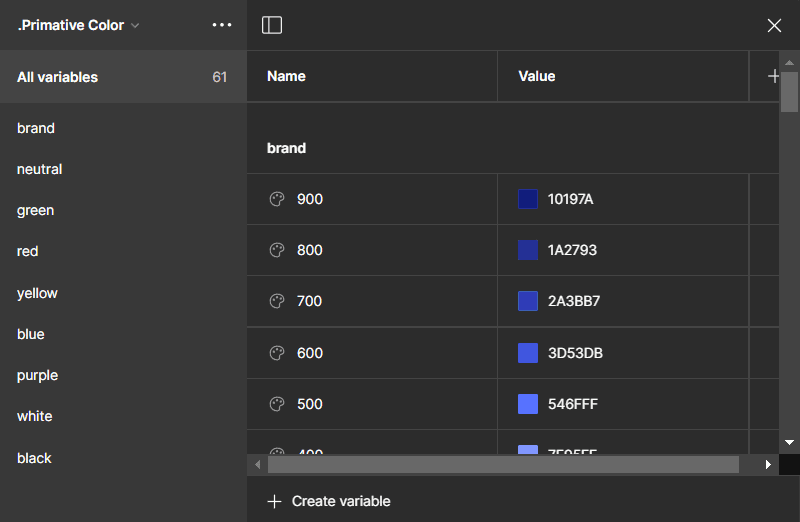Open color swatch for 10197A

point(528,199)
